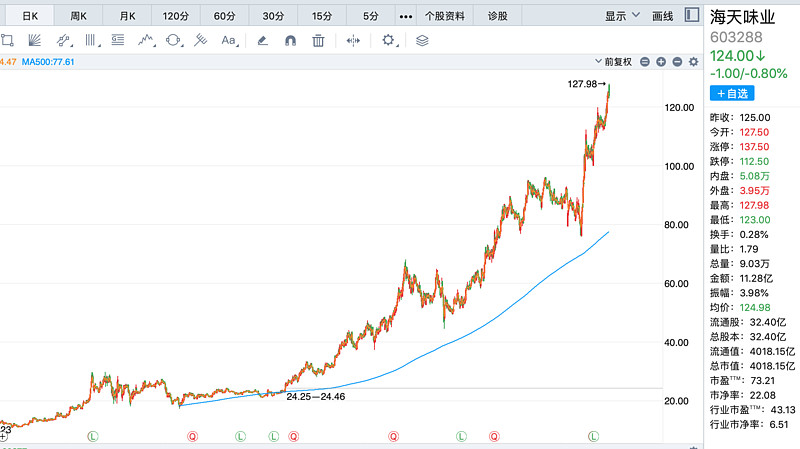This screenshot has width=800, height=449.
Task: Select the rectangle shape drawing tool
Action: point(8,40)
